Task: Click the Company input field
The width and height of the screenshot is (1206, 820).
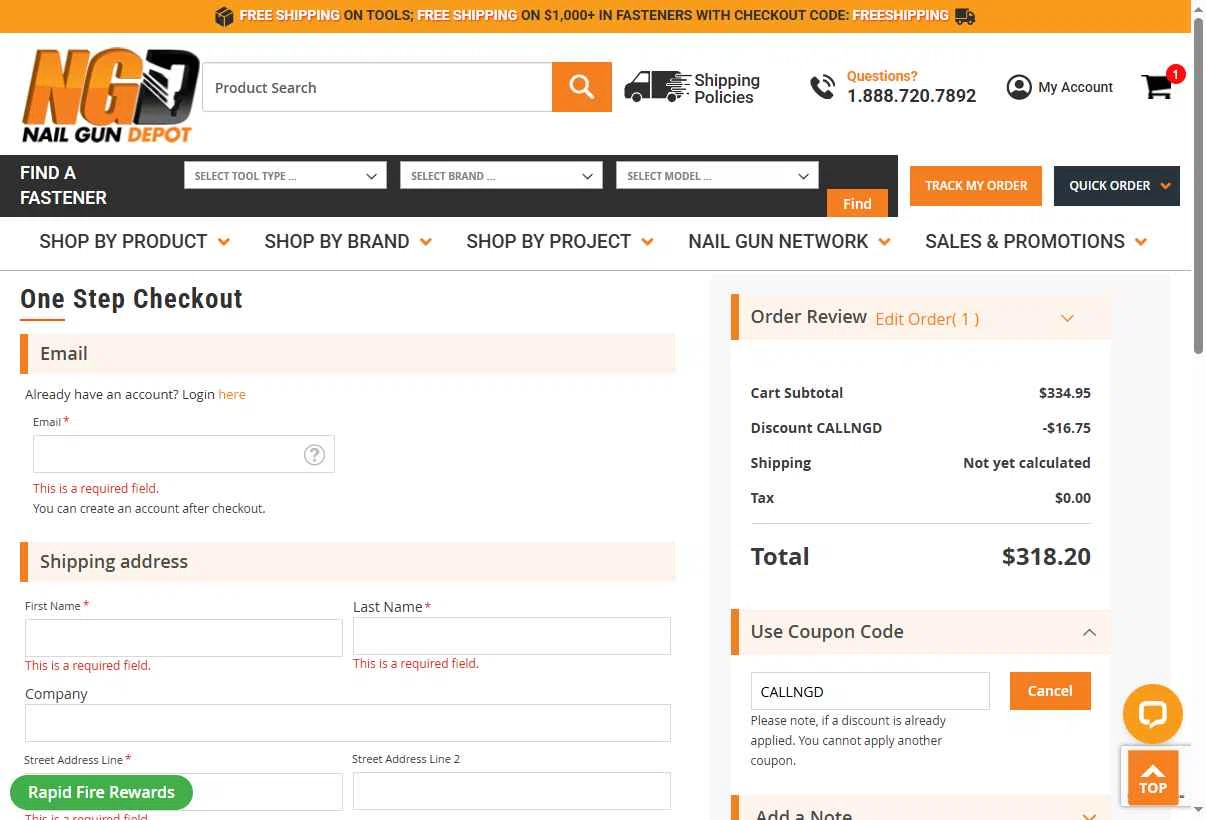Action: [348, 723]
